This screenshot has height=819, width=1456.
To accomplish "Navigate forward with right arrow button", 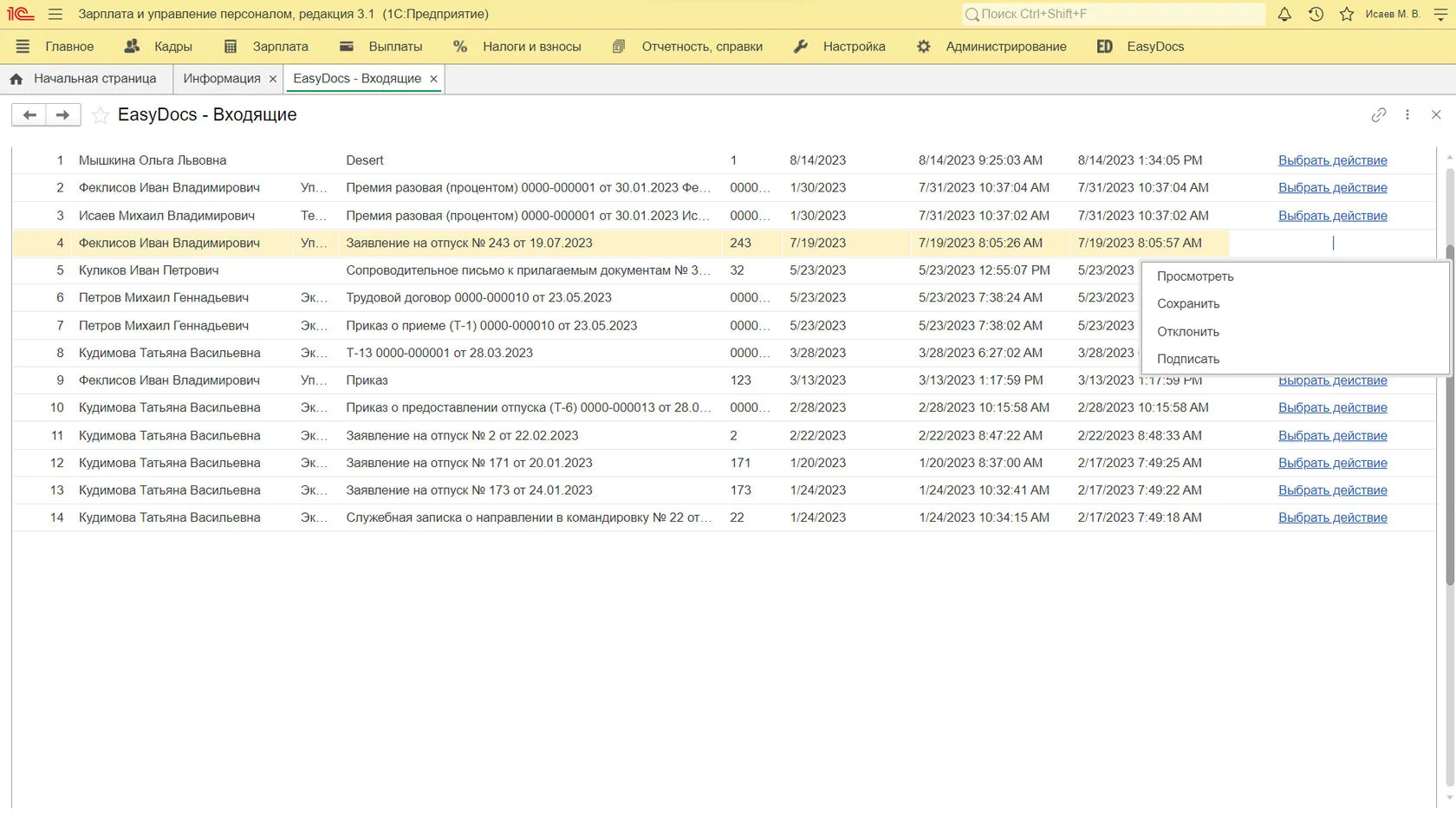I will [x=62, y=114].
